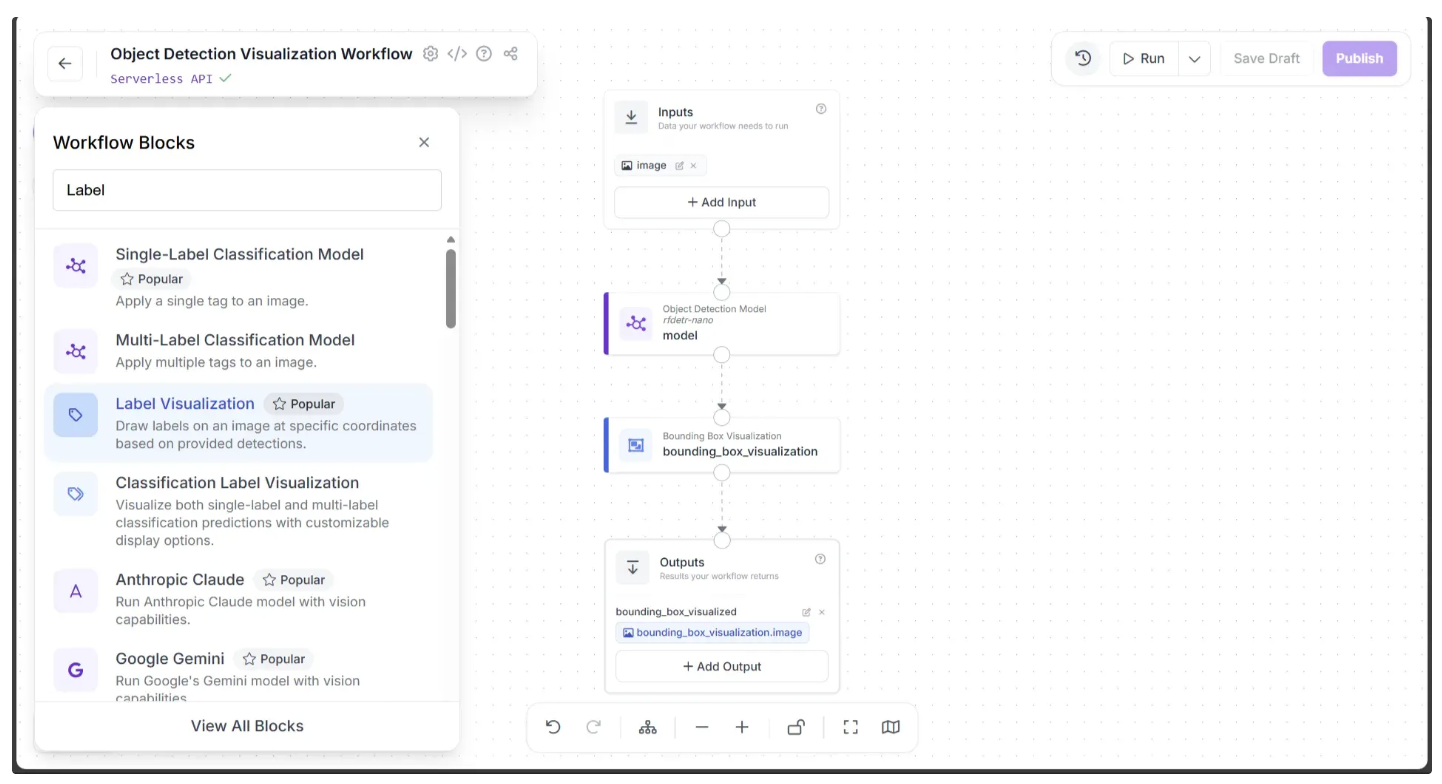Click Add Output
The image size is (1442, 784).
pyautogui.click(x=722, y=666)
